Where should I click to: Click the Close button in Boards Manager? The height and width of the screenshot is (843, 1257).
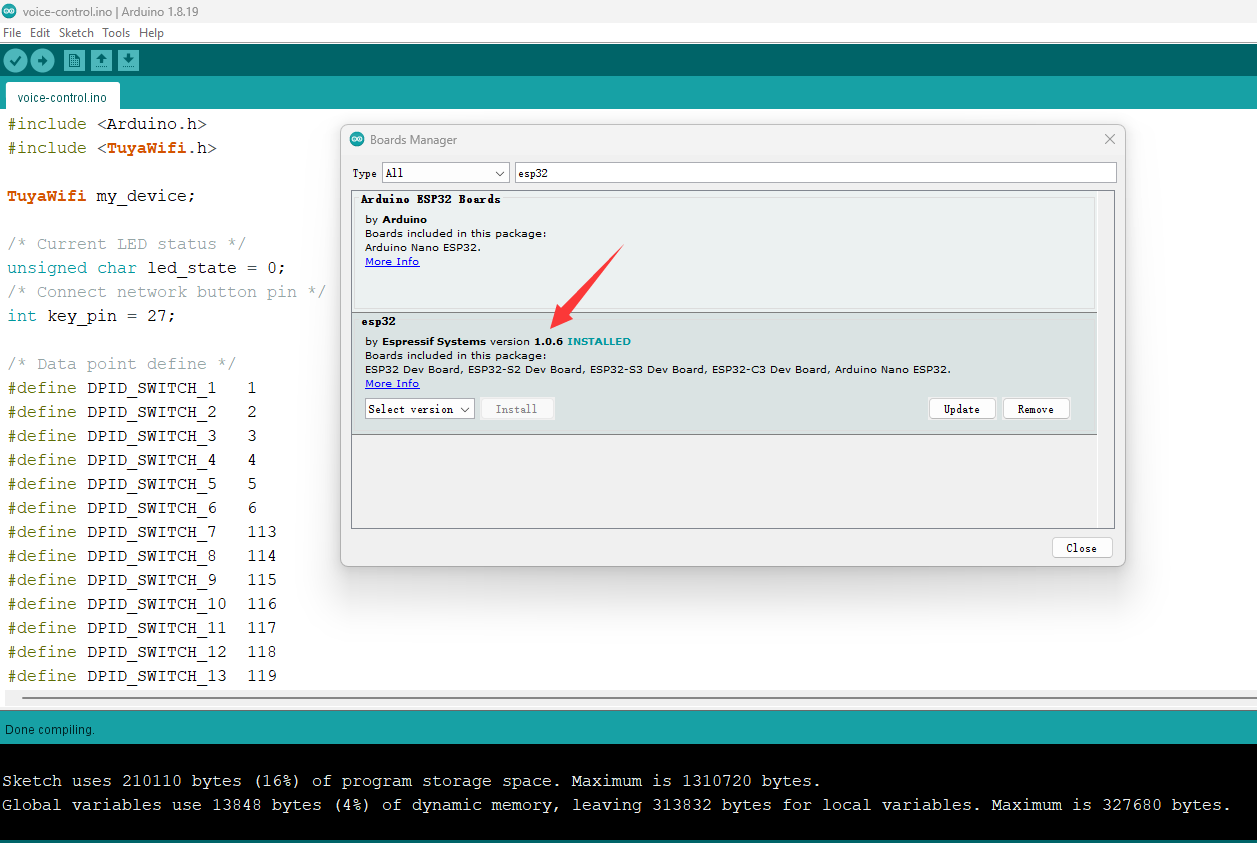click(x=1081, y=548)
